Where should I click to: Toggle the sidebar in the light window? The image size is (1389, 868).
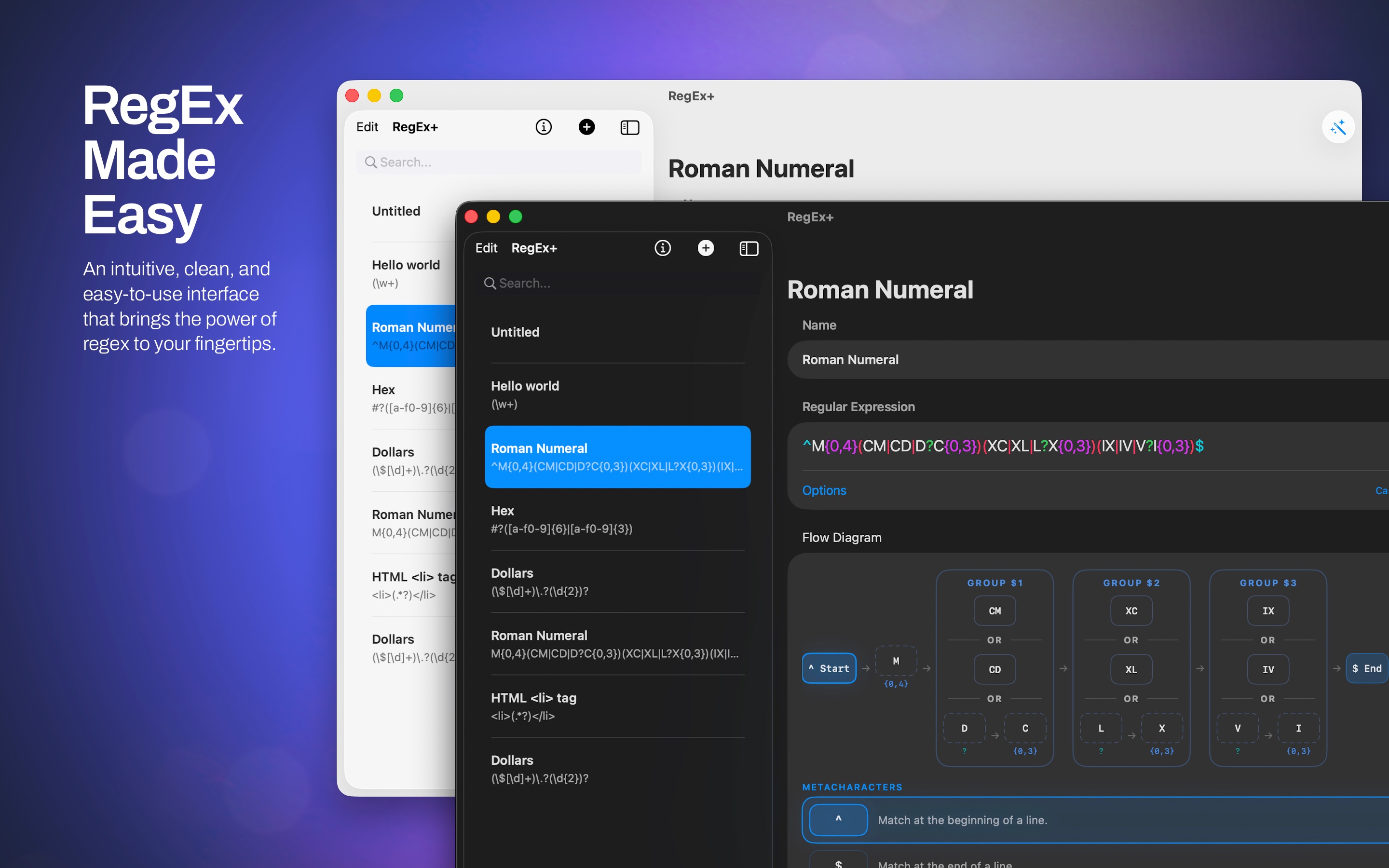tap(630, 127)
